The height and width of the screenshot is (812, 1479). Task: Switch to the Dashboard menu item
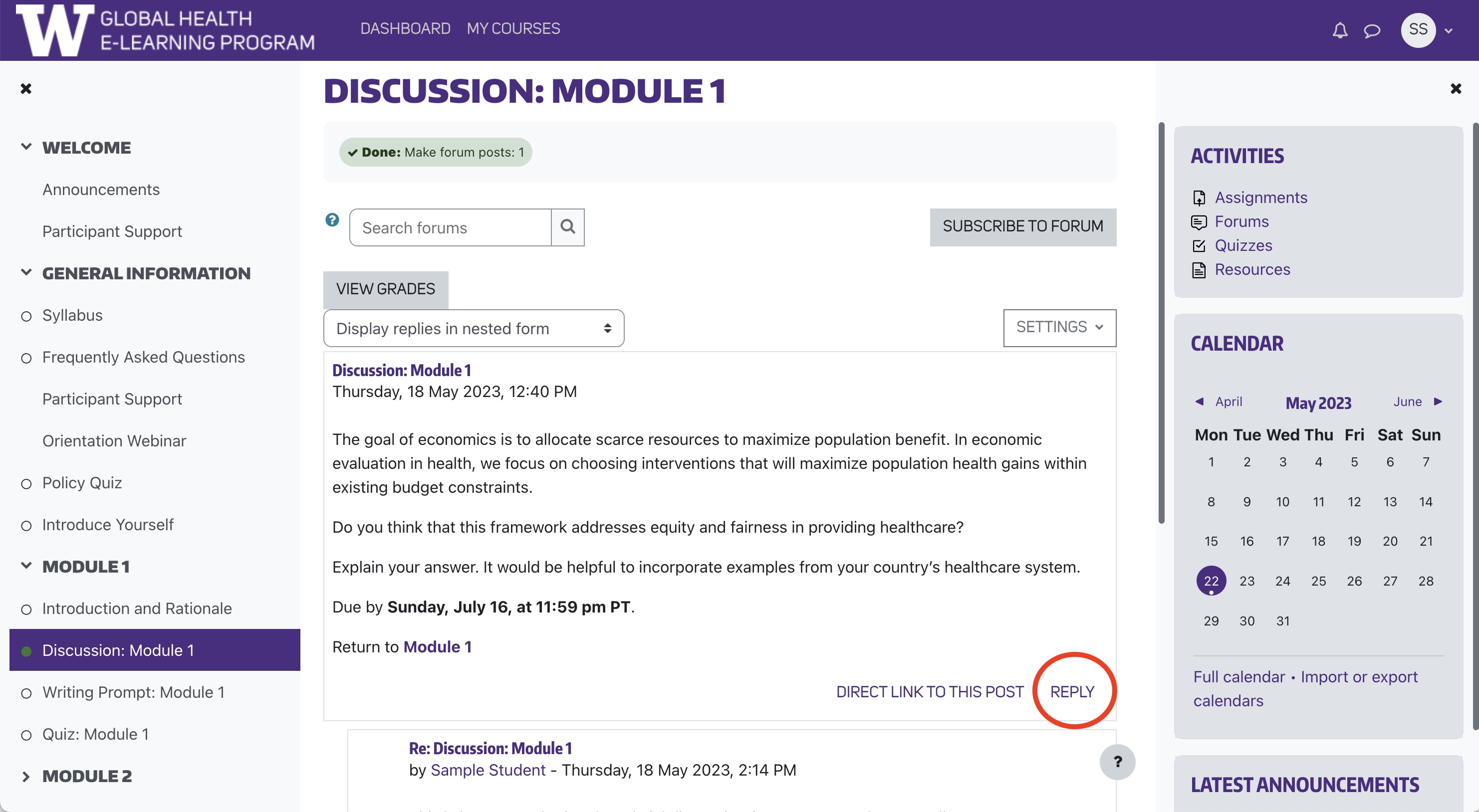[405, 28]
